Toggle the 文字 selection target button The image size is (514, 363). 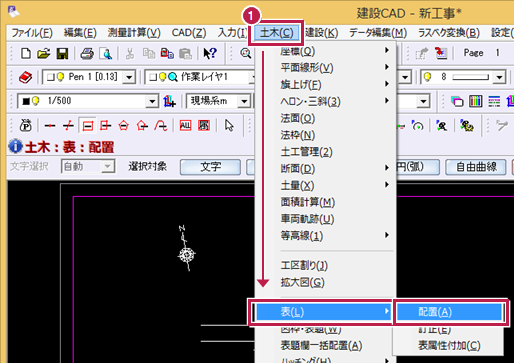(210, 167)
